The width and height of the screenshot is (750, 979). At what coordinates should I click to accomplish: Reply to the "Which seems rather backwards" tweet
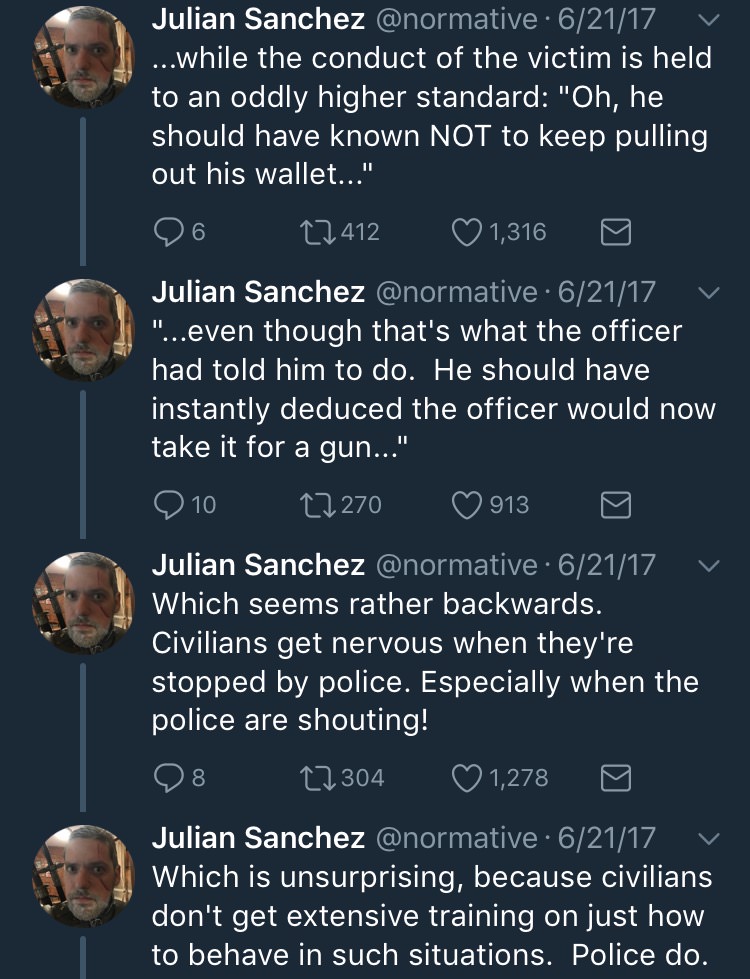pyautogui.click(x=167, y=778)
